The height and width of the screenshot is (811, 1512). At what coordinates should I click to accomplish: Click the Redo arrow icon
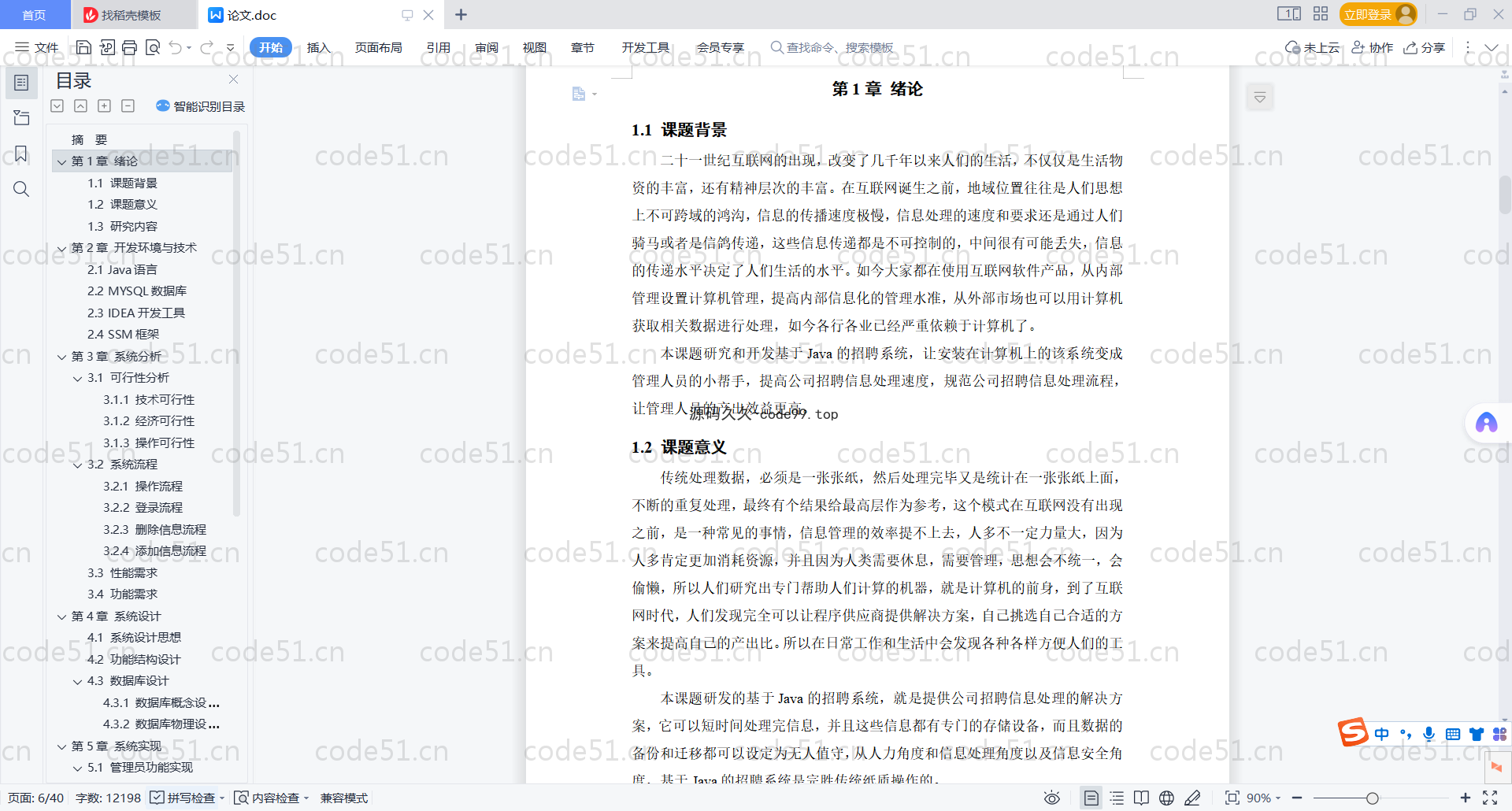206,47
